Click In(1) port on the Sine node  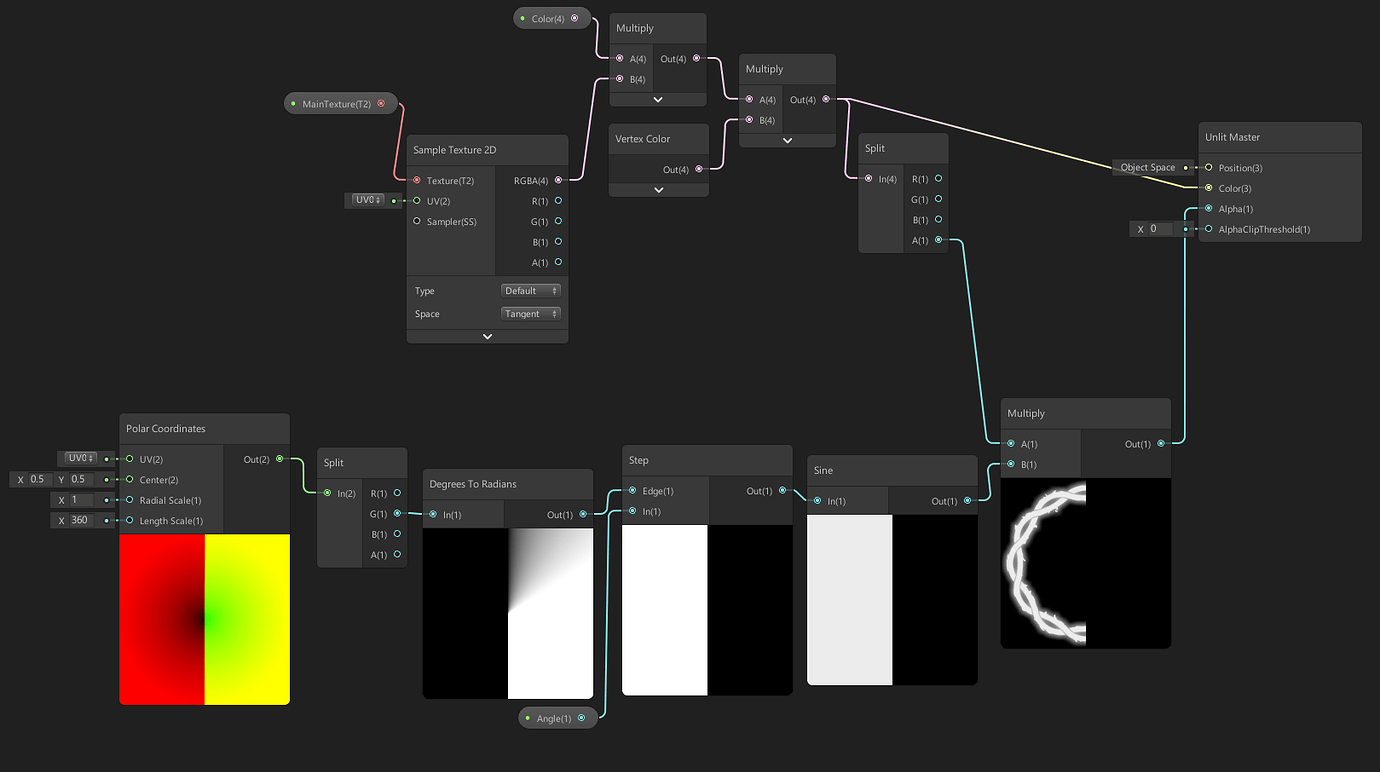pos(818,501)
